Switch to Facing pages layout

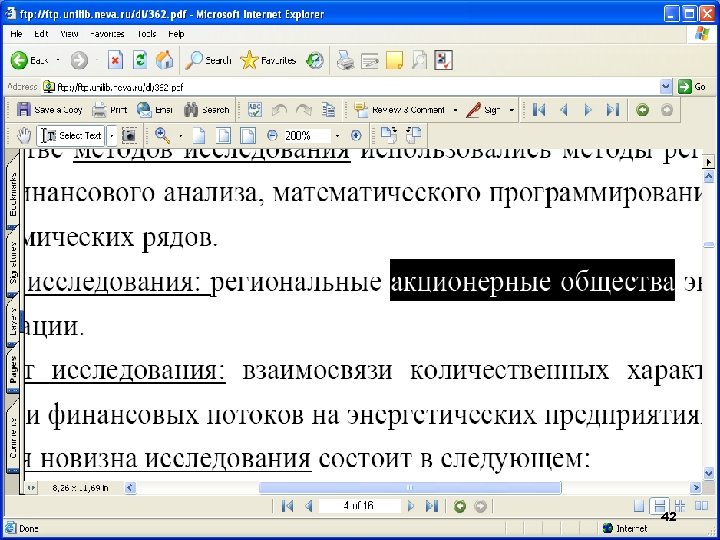coord(702,506)
